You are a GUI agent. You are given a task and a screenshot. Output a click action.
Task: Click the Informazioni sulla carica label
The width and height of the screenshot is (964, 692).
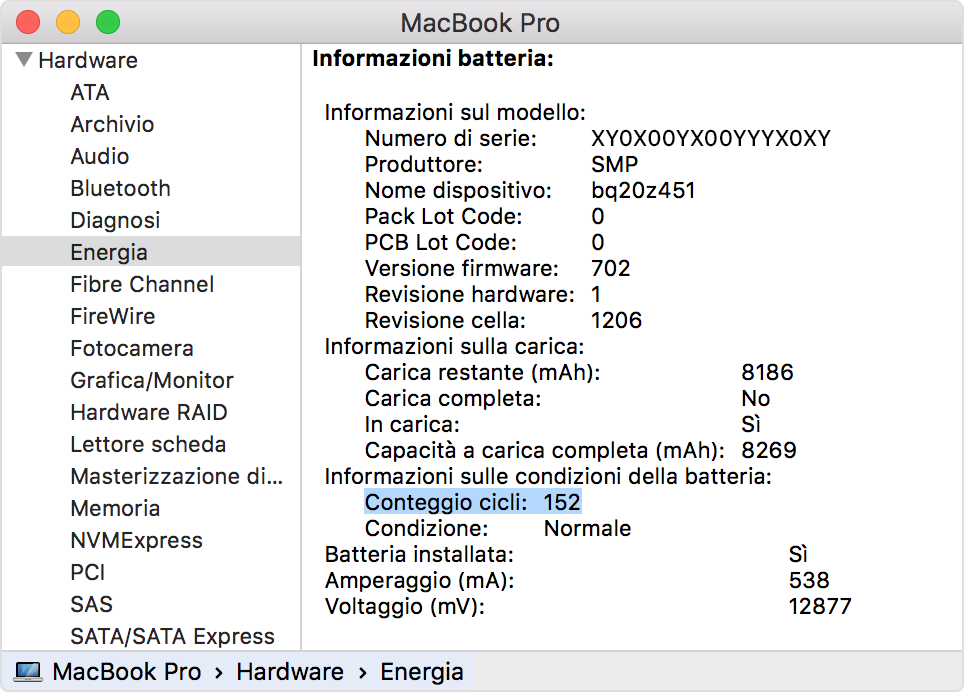click(x=454, y=347)
